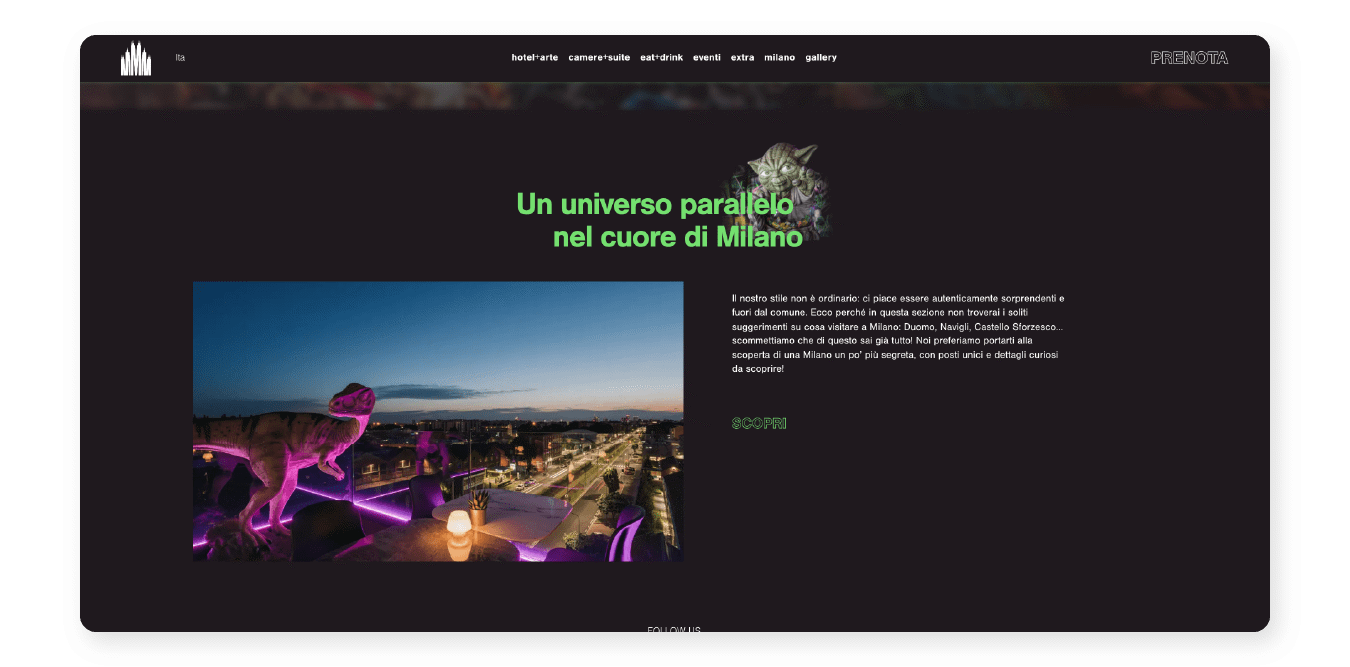Open the eventi page
This screenshot has height=667, width=1350.
pos(706,58)
